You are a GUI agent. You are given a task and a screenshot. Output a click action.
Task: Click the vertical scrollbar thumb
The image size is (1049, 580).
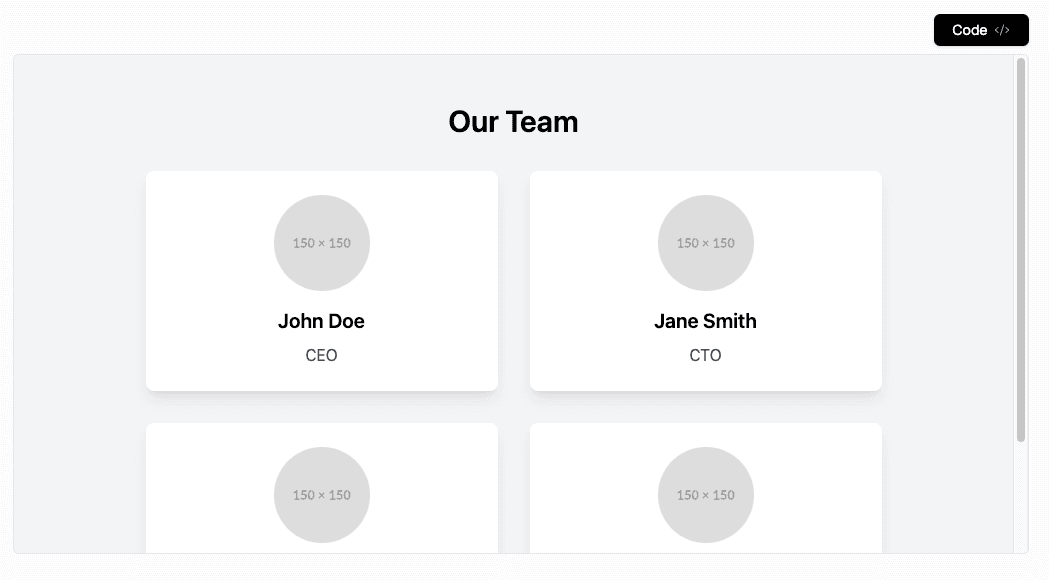click(x=1021, y=250)
